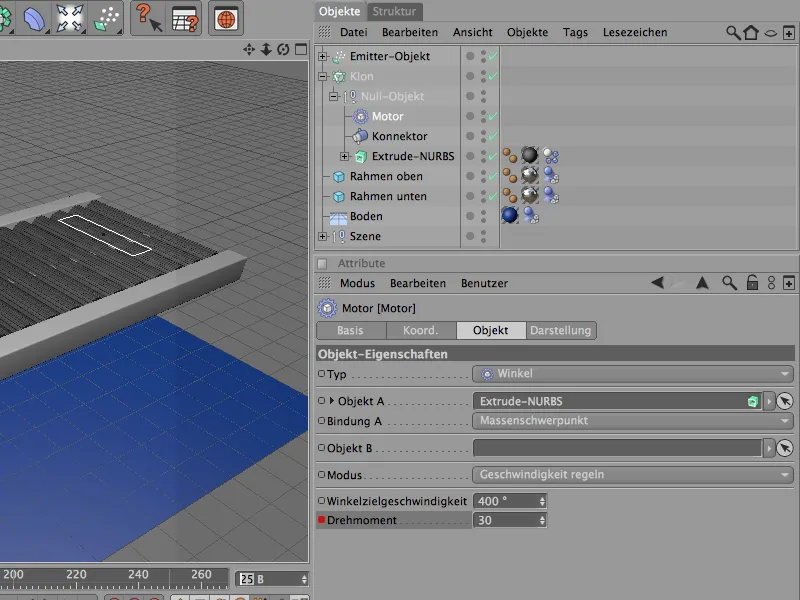Click the up arrow in Attribute manager
Viewport: 800px width, 600px height.
click(703, 283)
